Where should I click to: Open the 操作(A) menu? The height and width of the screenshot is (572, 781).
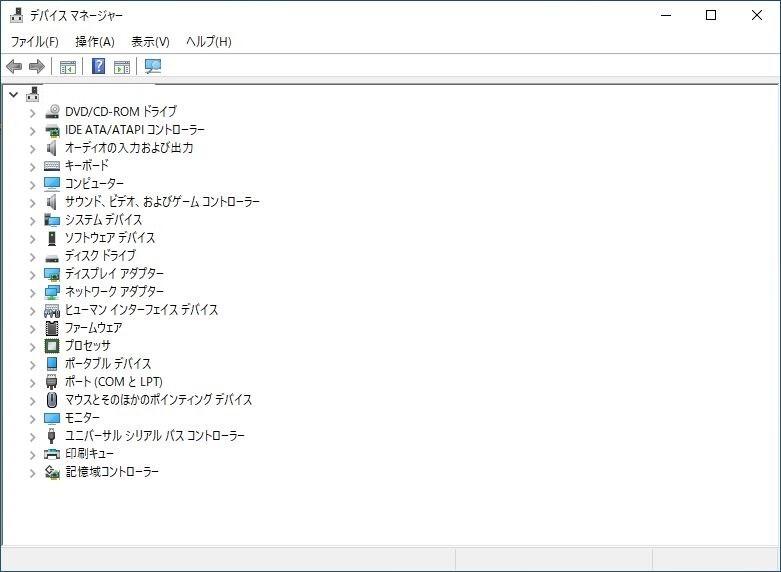click(x=95, y=41)
